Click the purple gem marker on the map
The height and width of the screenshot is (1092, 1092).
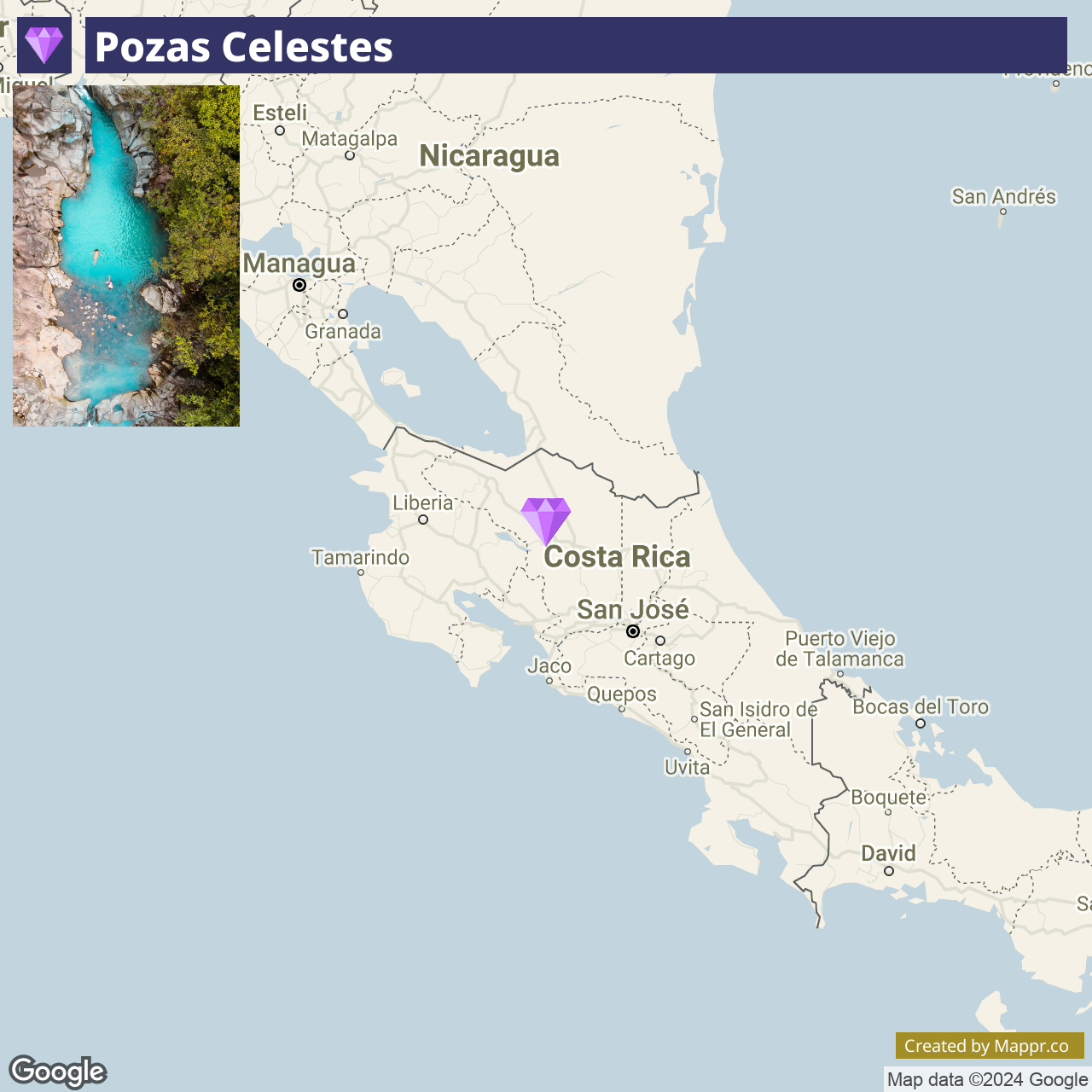pyautogui.click(x=546, y=521)
